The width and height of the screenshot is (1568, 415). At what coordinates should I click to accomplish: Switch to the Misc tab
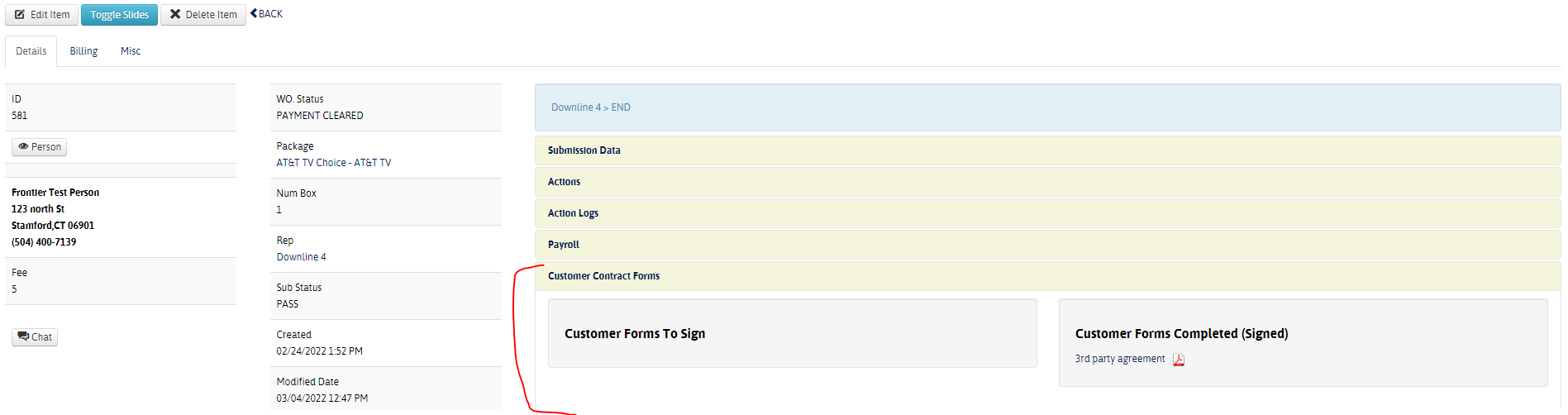[x=131, y=51]
